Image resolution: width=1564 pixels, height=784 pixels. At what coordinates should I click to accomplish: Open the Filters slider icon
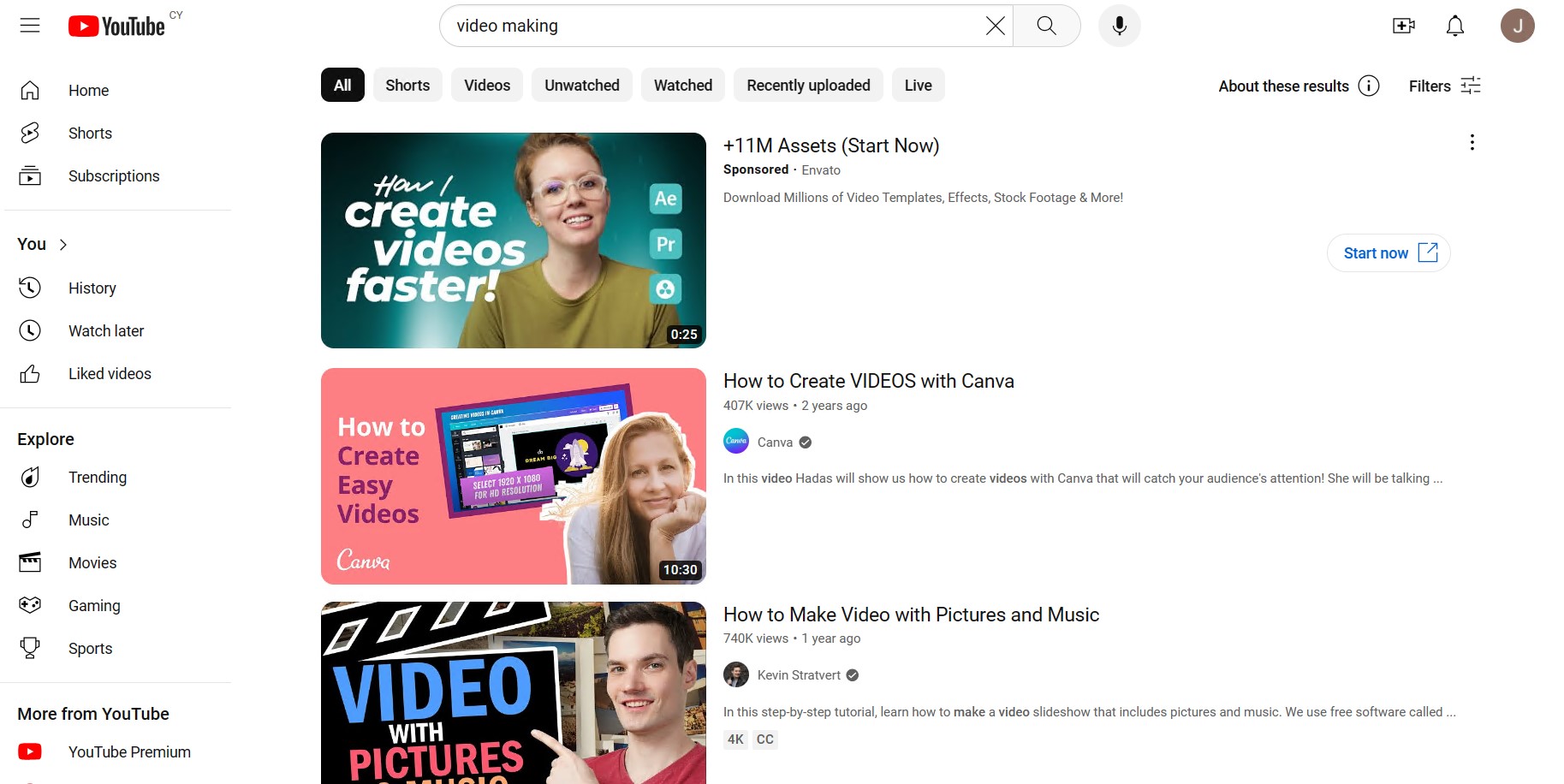(1471, 86)
